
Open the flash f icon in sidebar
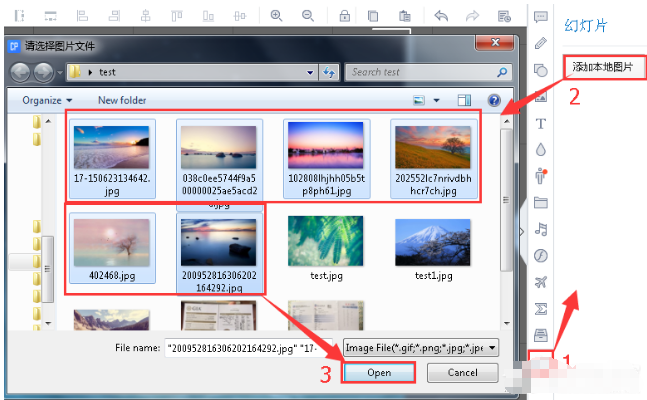click(541, 256)
